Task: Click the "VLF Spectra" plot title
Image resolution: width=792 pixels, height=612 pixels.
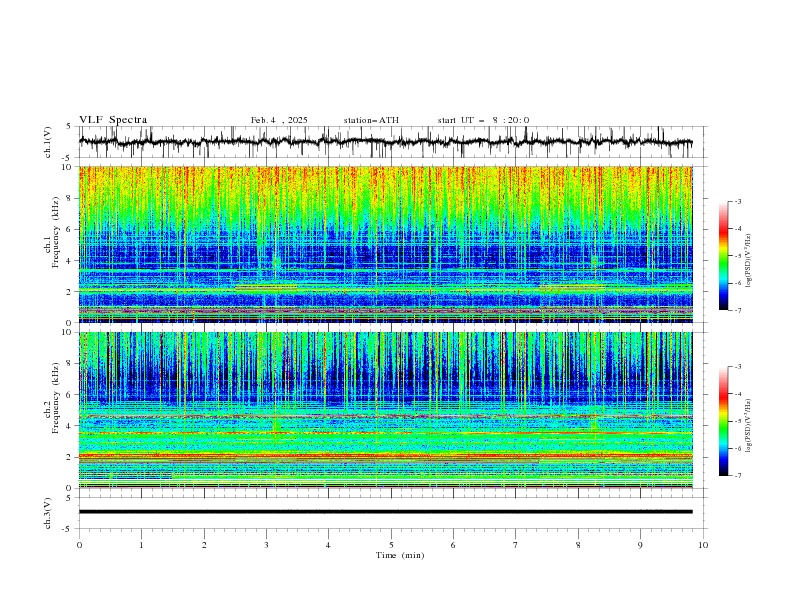Action: coord(113,120)
